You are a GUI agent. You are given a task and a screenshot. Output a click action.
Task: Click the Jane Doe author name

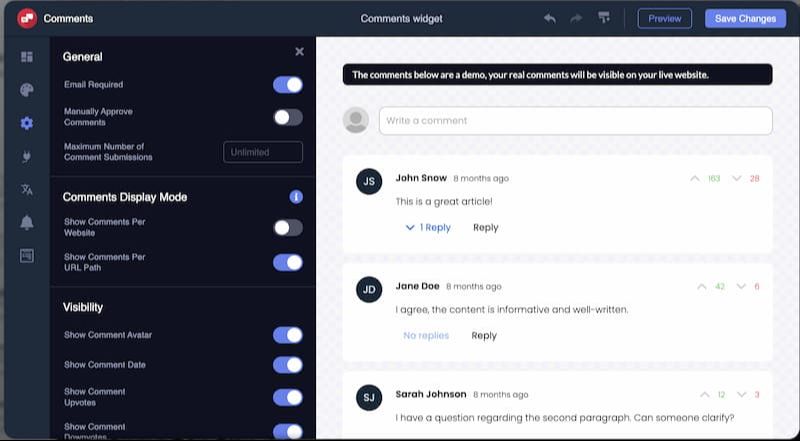417,286
